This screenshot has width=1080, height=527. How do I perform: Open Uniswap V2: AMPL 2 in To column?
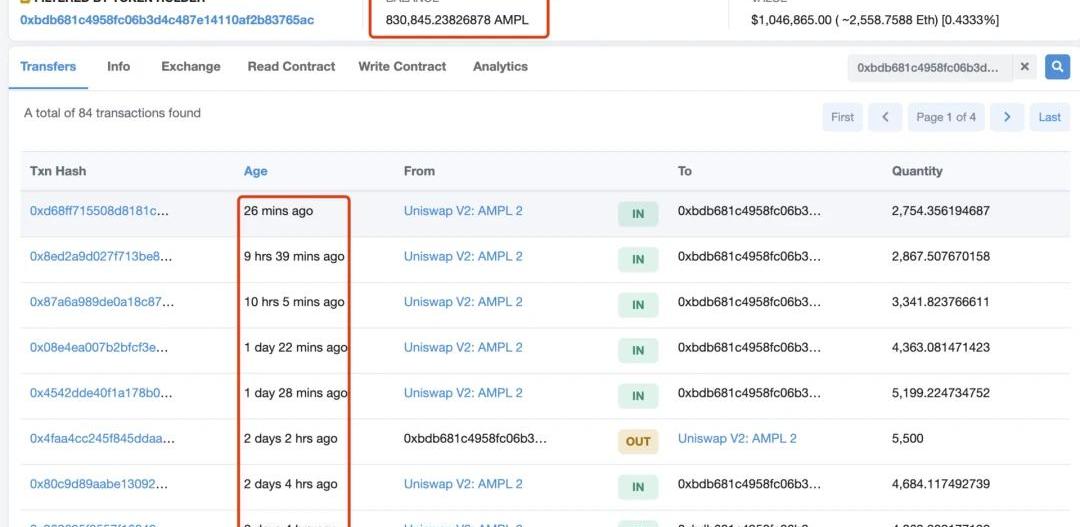(x=737, y=439)
